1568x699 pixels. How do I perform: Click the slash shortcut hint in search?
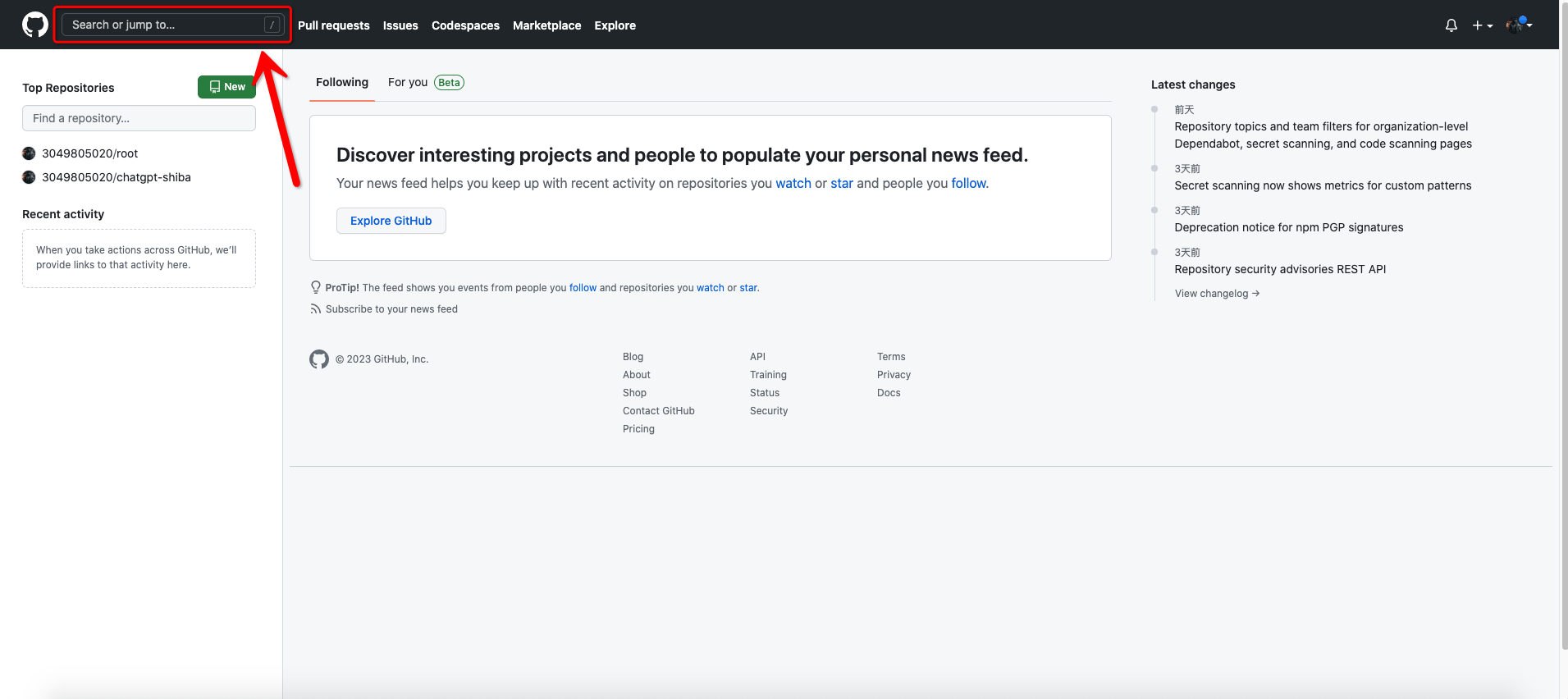point(272,25)
